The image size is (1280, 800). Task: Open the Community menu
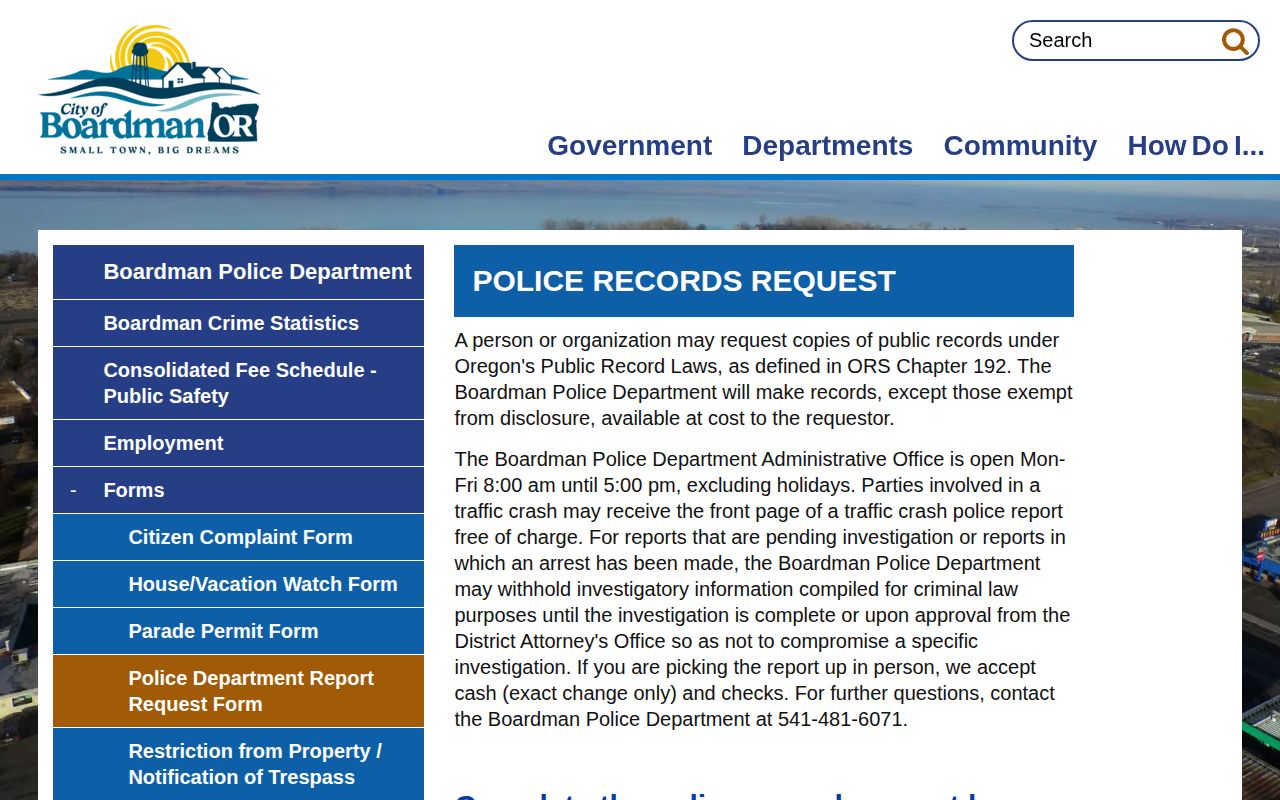point(1020,146)
